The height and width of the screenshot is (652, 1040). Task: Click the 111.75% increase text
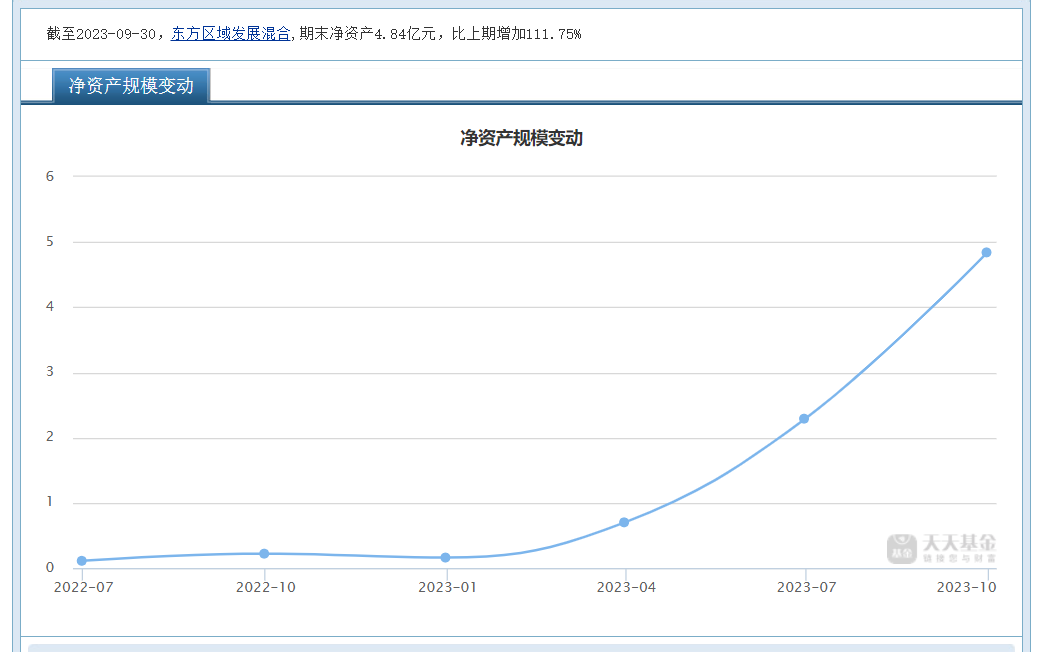pyautogui.click(x=553, y=34)
